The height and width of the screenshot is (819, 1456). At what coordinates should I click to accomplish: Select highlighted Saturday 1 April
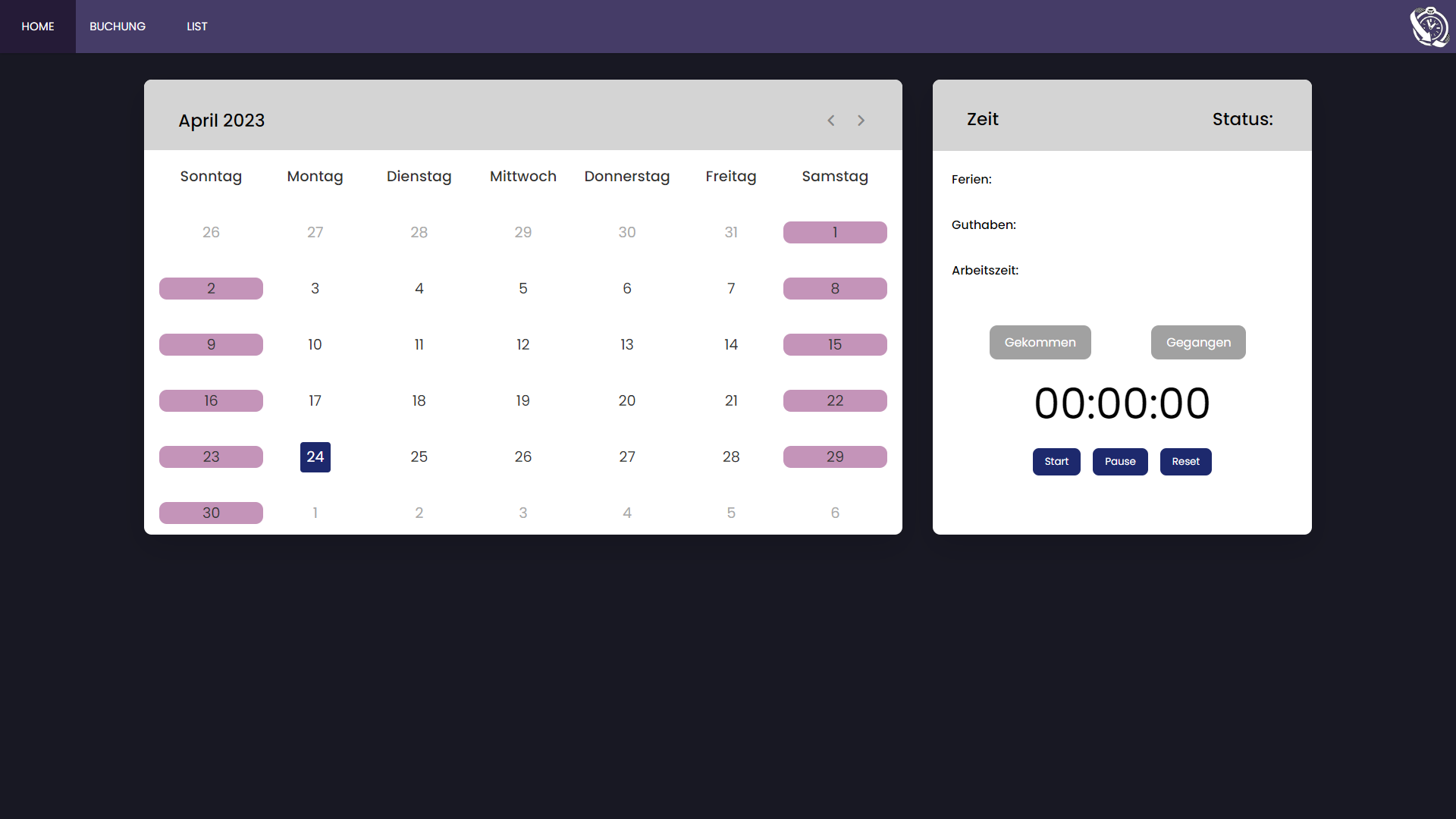point(835,233)
